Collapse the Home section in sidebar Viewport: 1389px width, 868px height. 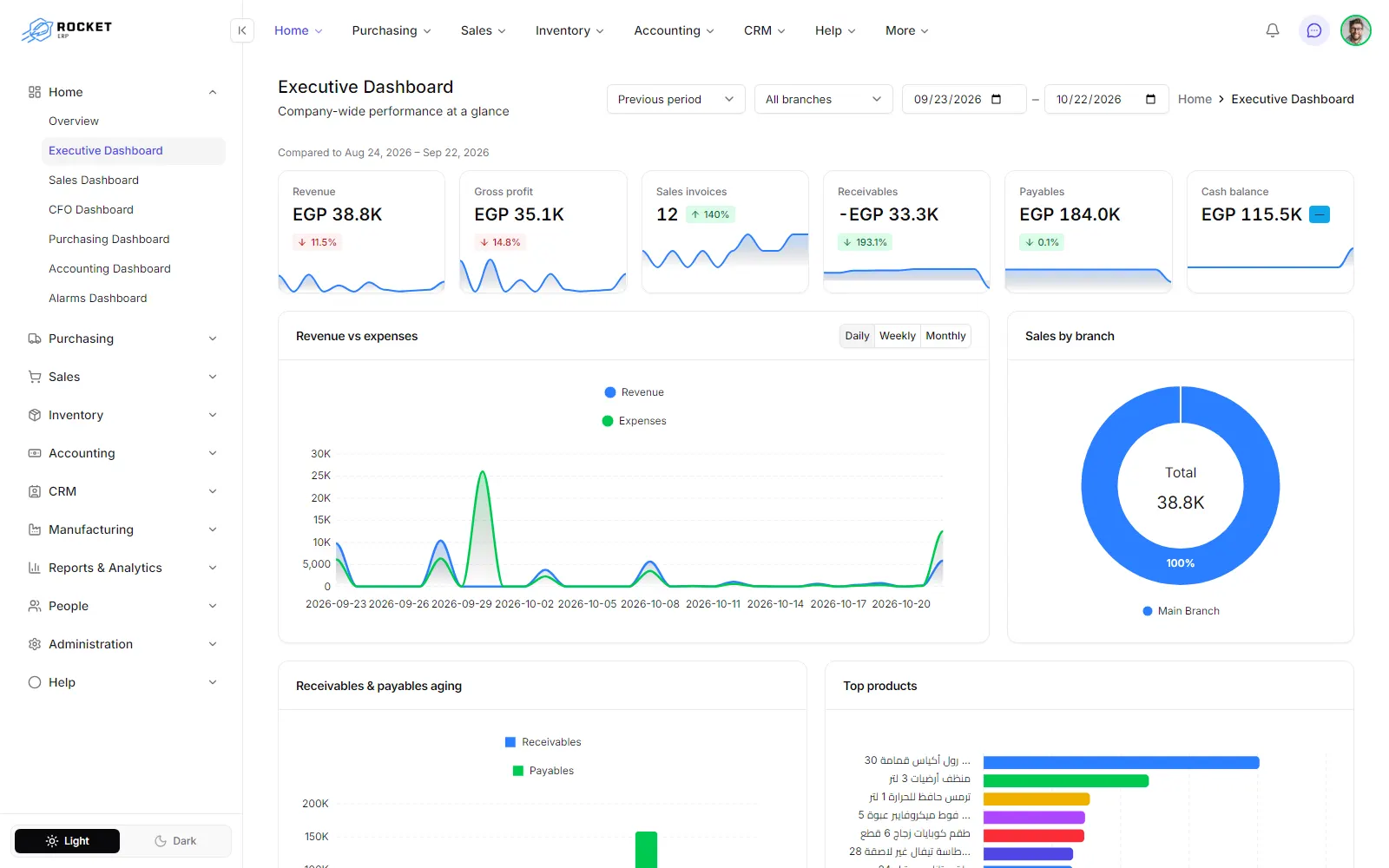(x=213, y=92)
